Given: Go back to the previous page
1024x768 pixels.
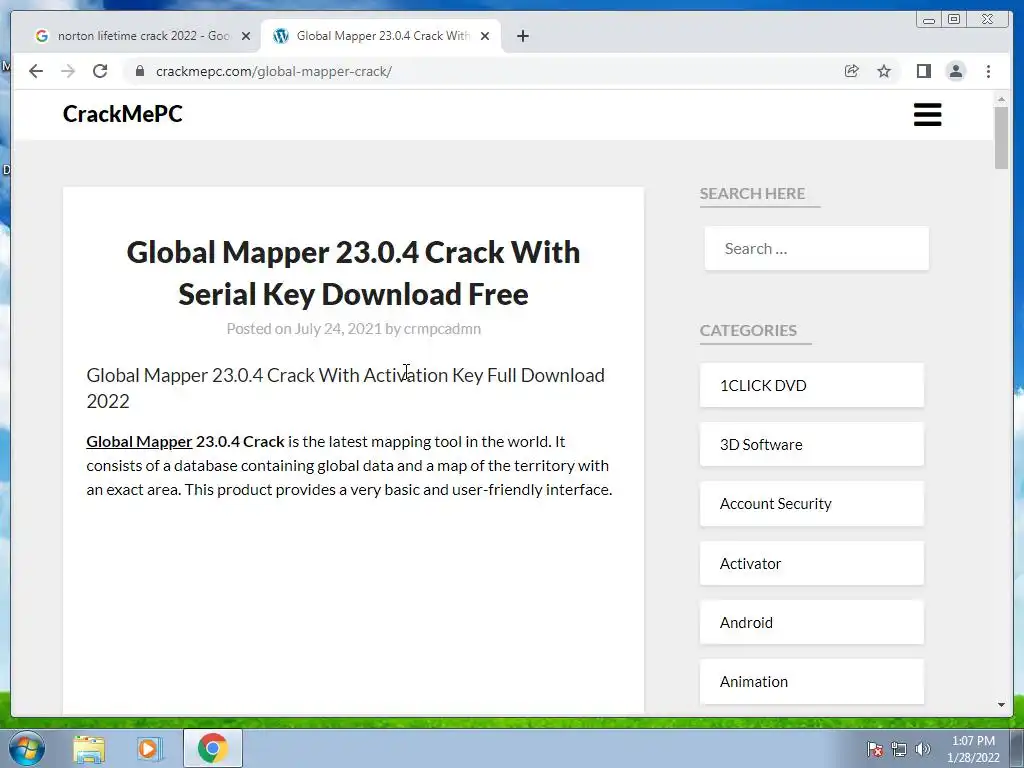Looking at the screenshot, I should point(36,71).
